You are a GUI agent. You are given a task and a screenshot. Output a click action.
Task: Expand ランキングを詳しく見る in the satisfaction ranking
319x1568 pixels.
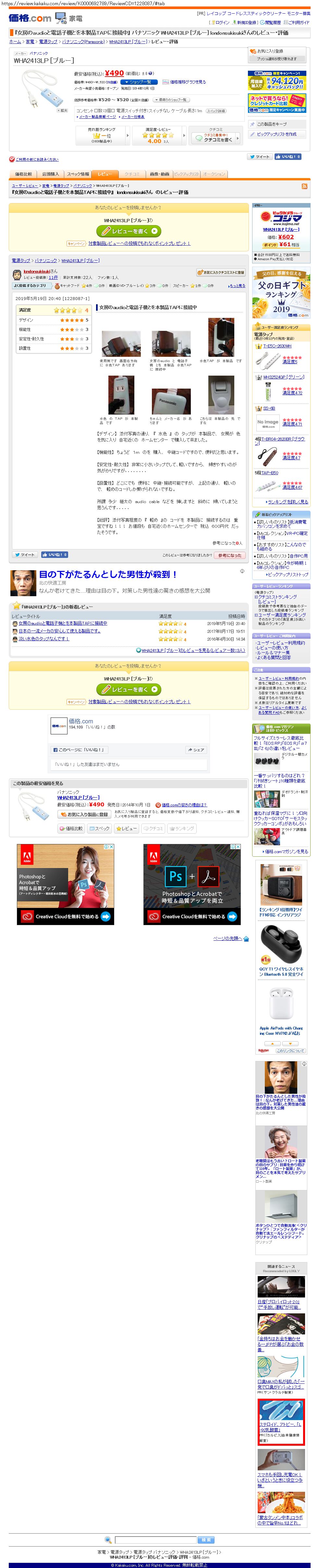point(287,501)
